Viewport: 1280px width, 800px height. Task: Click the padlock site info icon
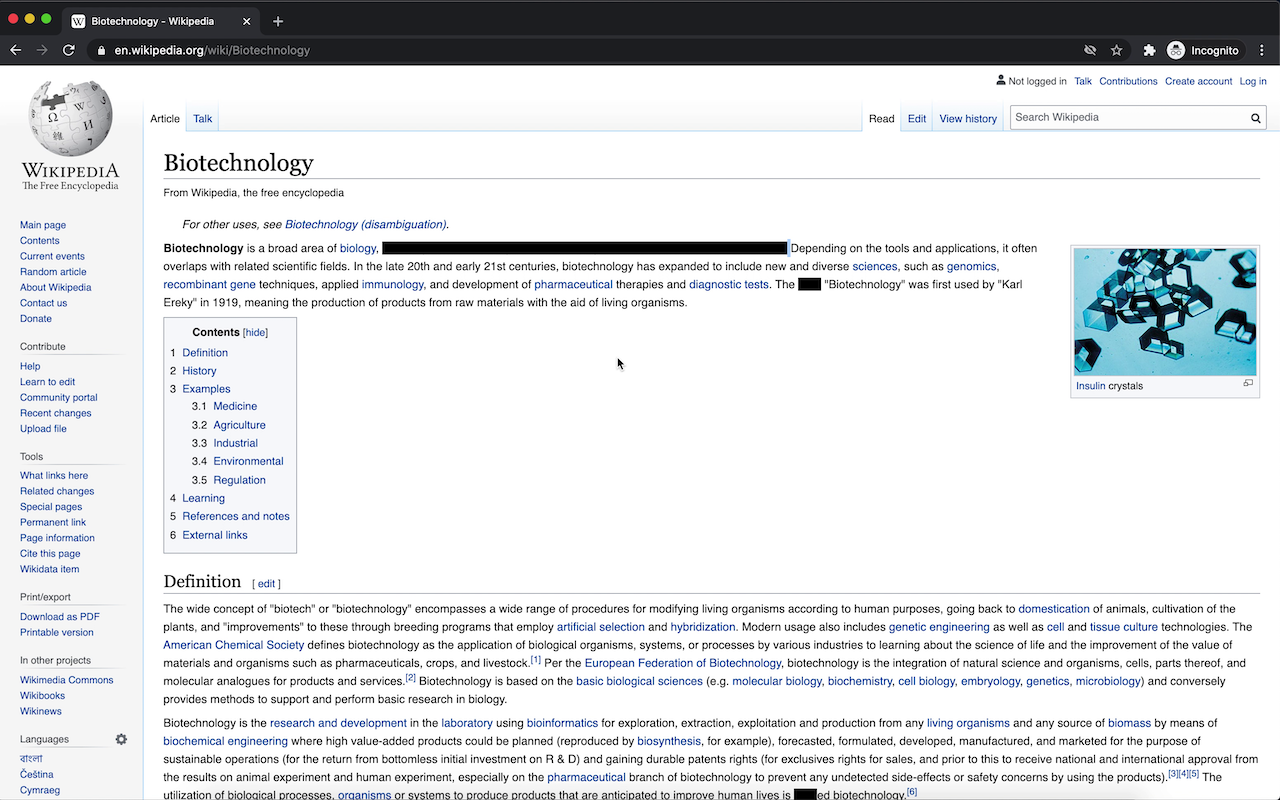(x=101, y=50)
